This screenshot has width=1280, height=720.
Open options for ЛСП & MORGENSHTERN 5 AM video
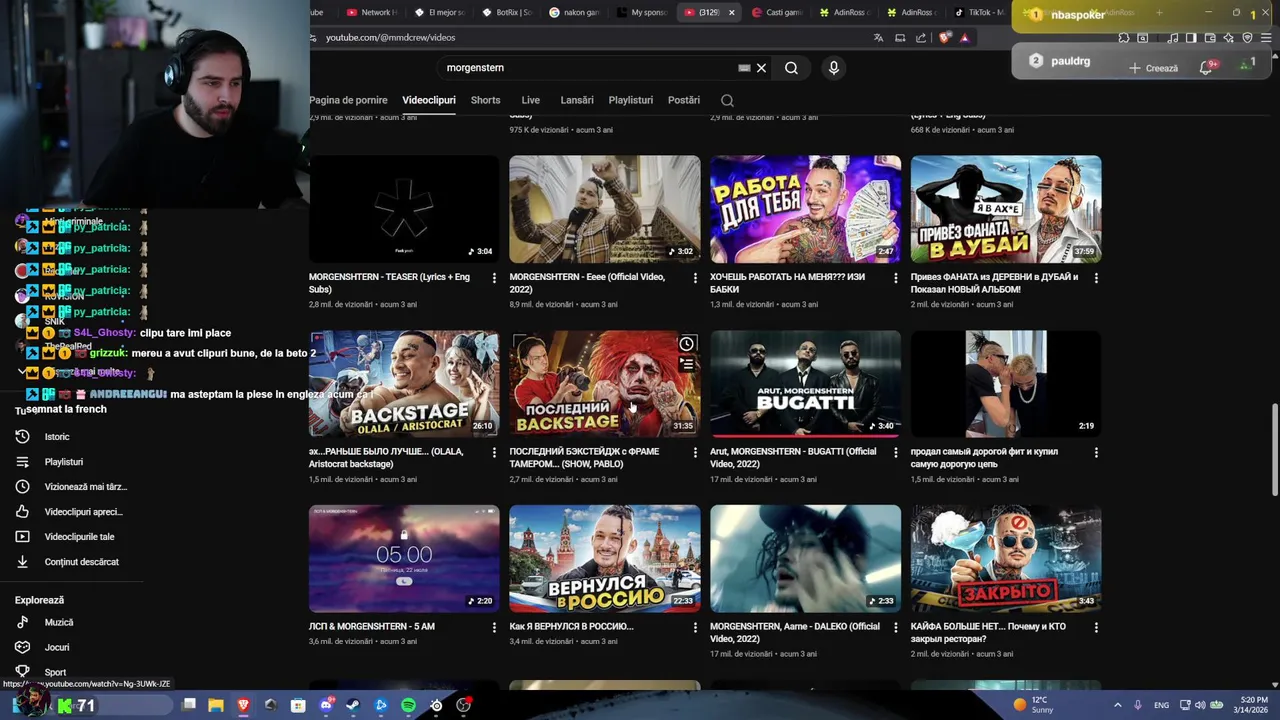[494, 628]
